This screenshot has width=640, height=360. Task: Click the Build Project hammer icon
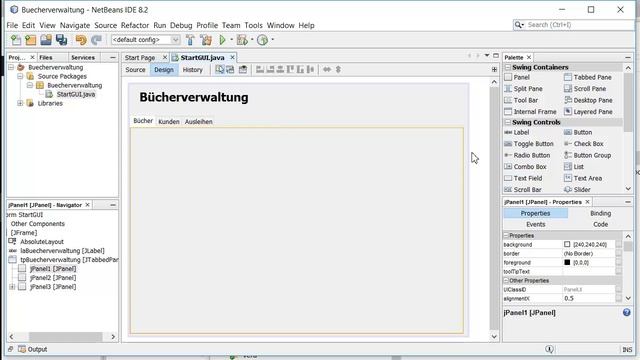[190, 40]
